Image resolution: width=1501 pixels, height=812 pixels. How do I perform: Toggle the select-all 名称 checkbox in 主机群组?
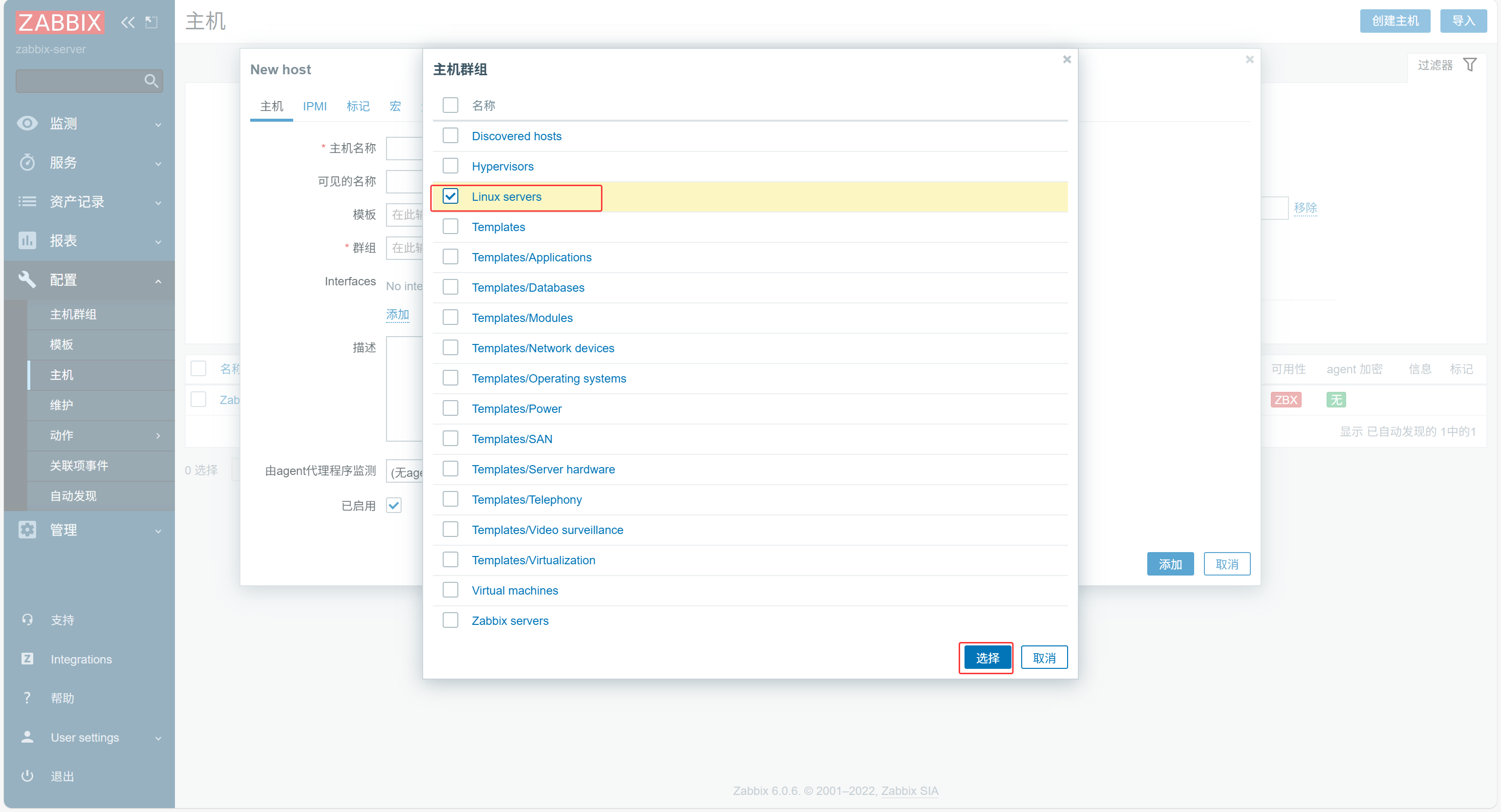click(450, 105)
